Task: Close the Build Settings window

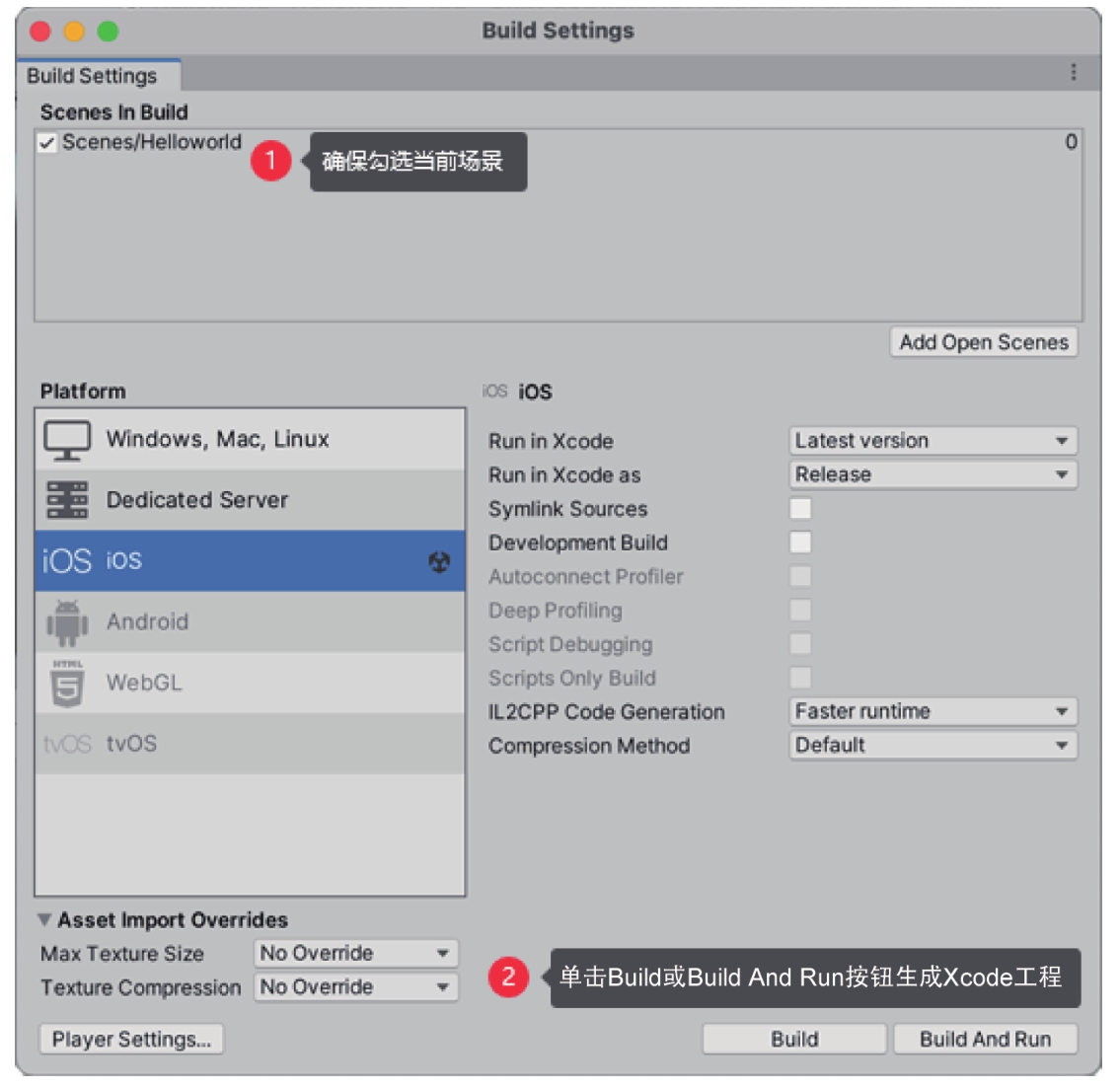Action: [x=40, y=32]
